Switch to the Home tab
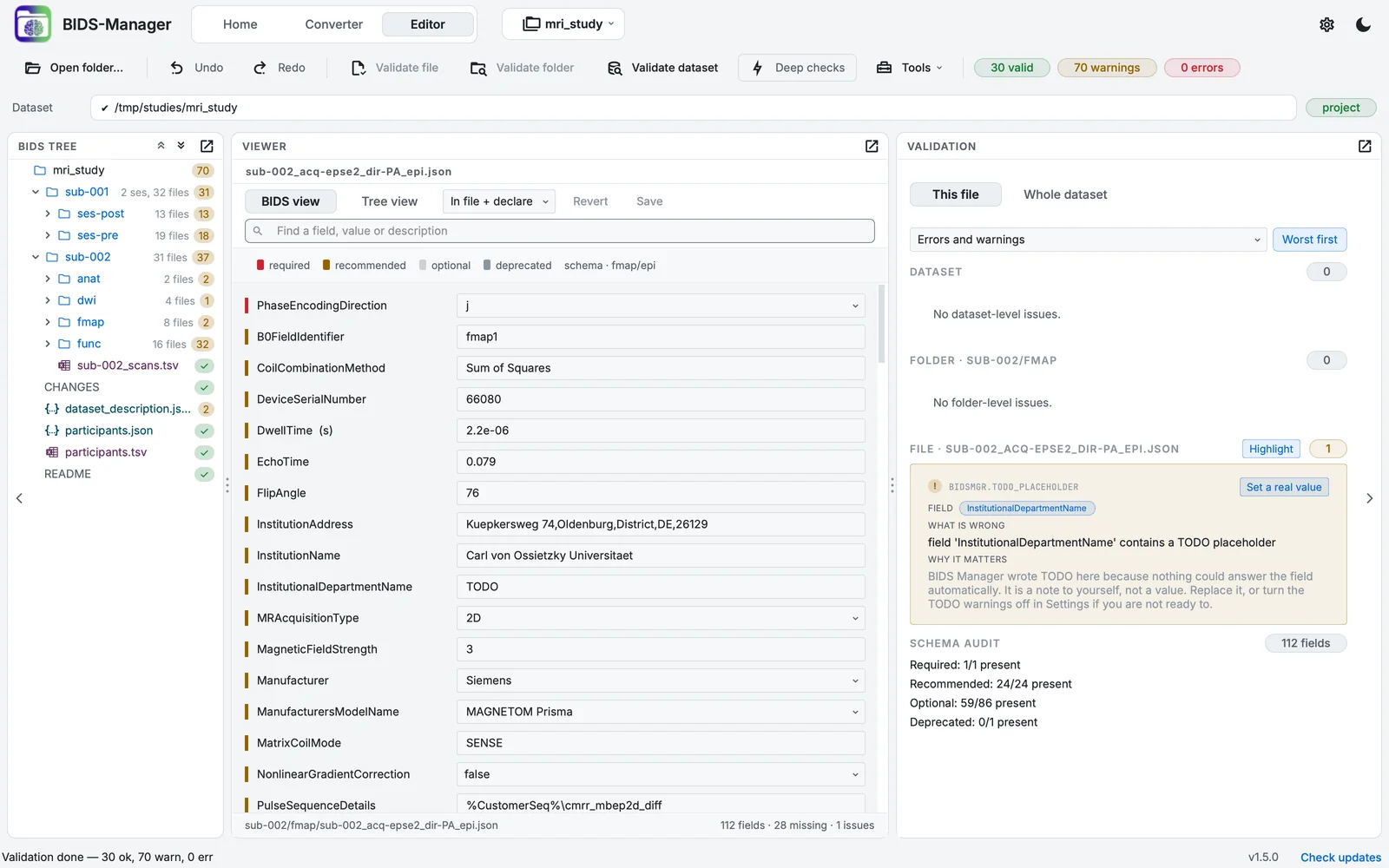Image resolution: width=1389 pixels, height=868 pixels. point(240,24)
